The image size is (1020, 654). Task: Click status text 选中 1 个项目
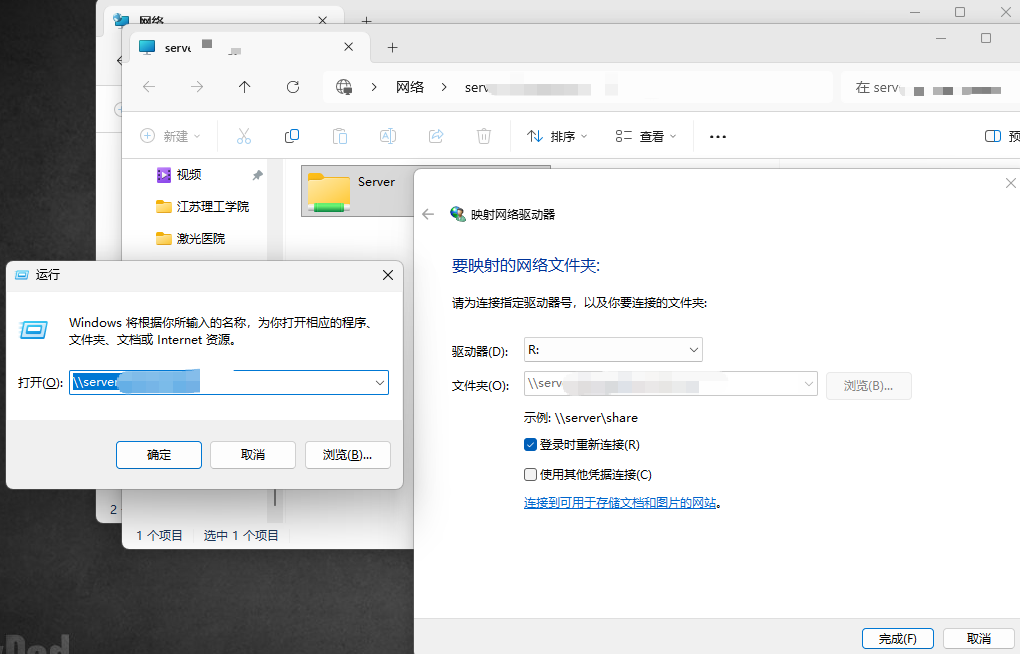tap(241, 536)
